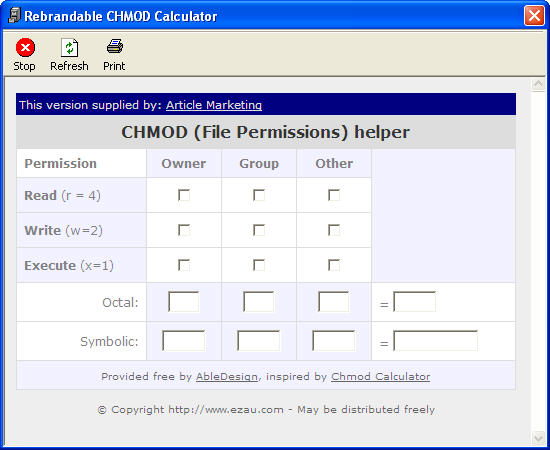Tick Execute permission for Other
550x450 pixels.
pyautogui.click(x=334, y=265)
